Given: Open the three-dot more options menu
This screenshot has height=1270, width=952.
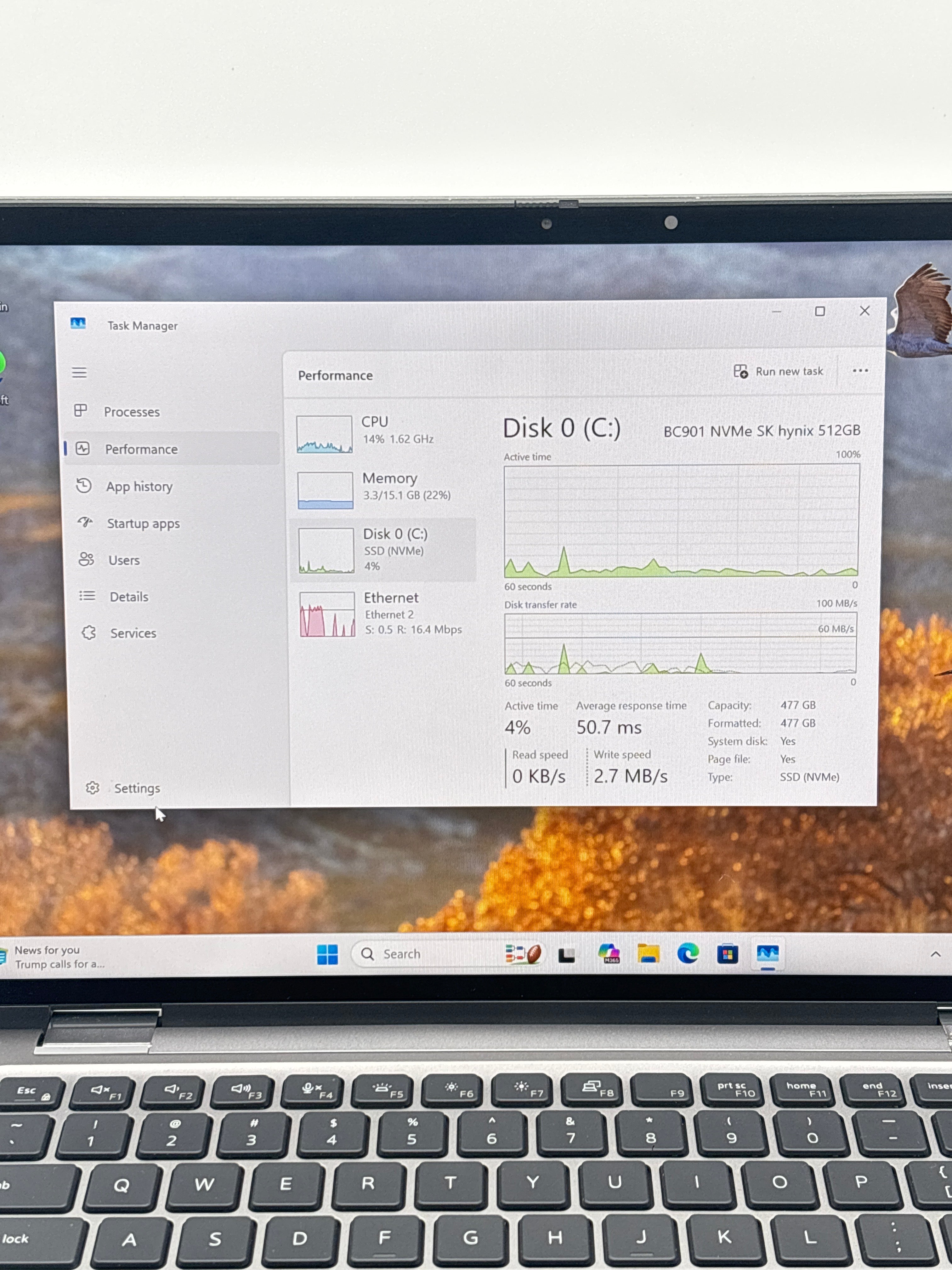Looking at the screenshot, I should coord(860,371).
